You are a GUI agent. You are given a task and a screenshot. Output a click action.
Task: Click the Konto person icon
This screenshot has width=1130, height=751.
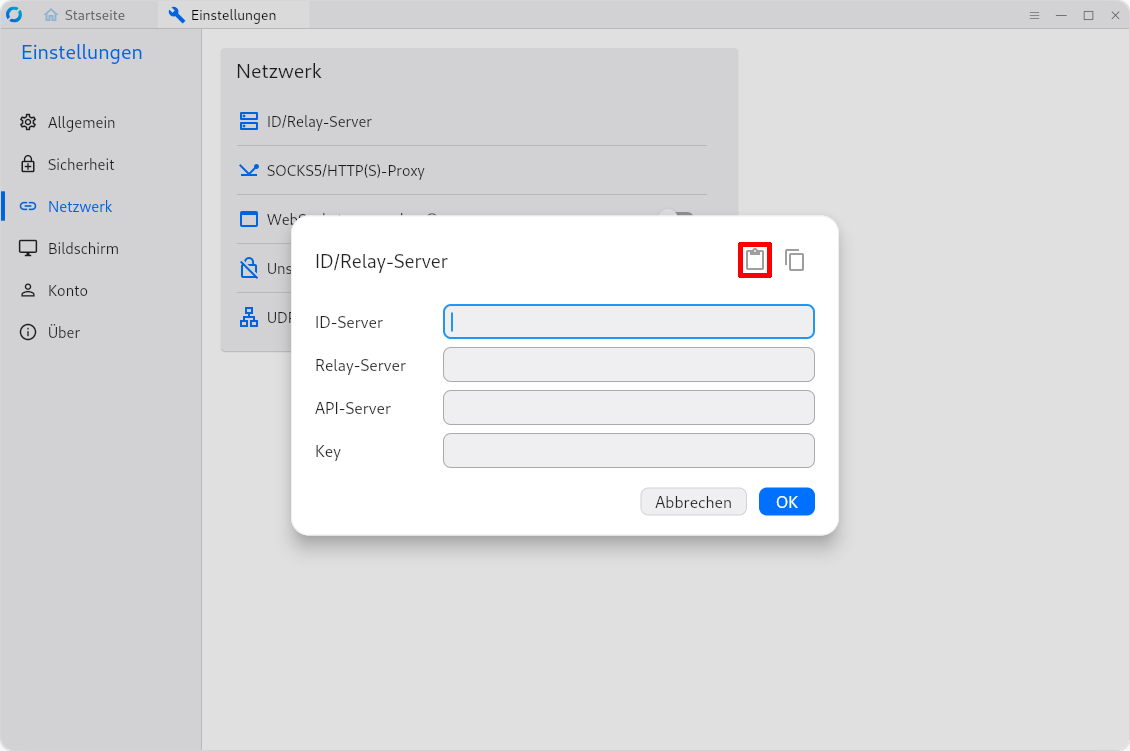coord(28,291)
